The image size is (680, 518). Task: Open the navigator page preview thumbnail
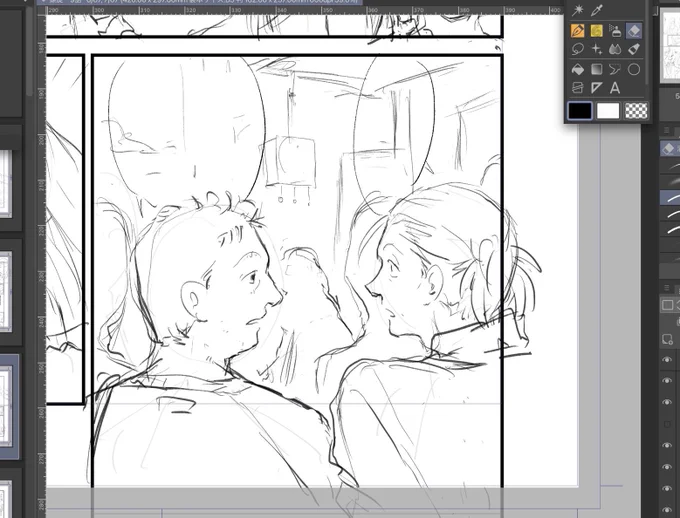(670, 44)
